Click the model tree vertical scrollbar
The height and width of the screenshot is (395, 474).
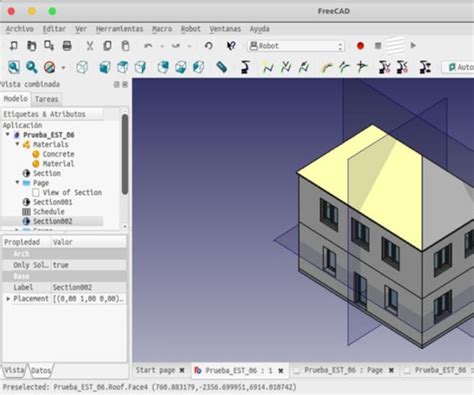125,154
